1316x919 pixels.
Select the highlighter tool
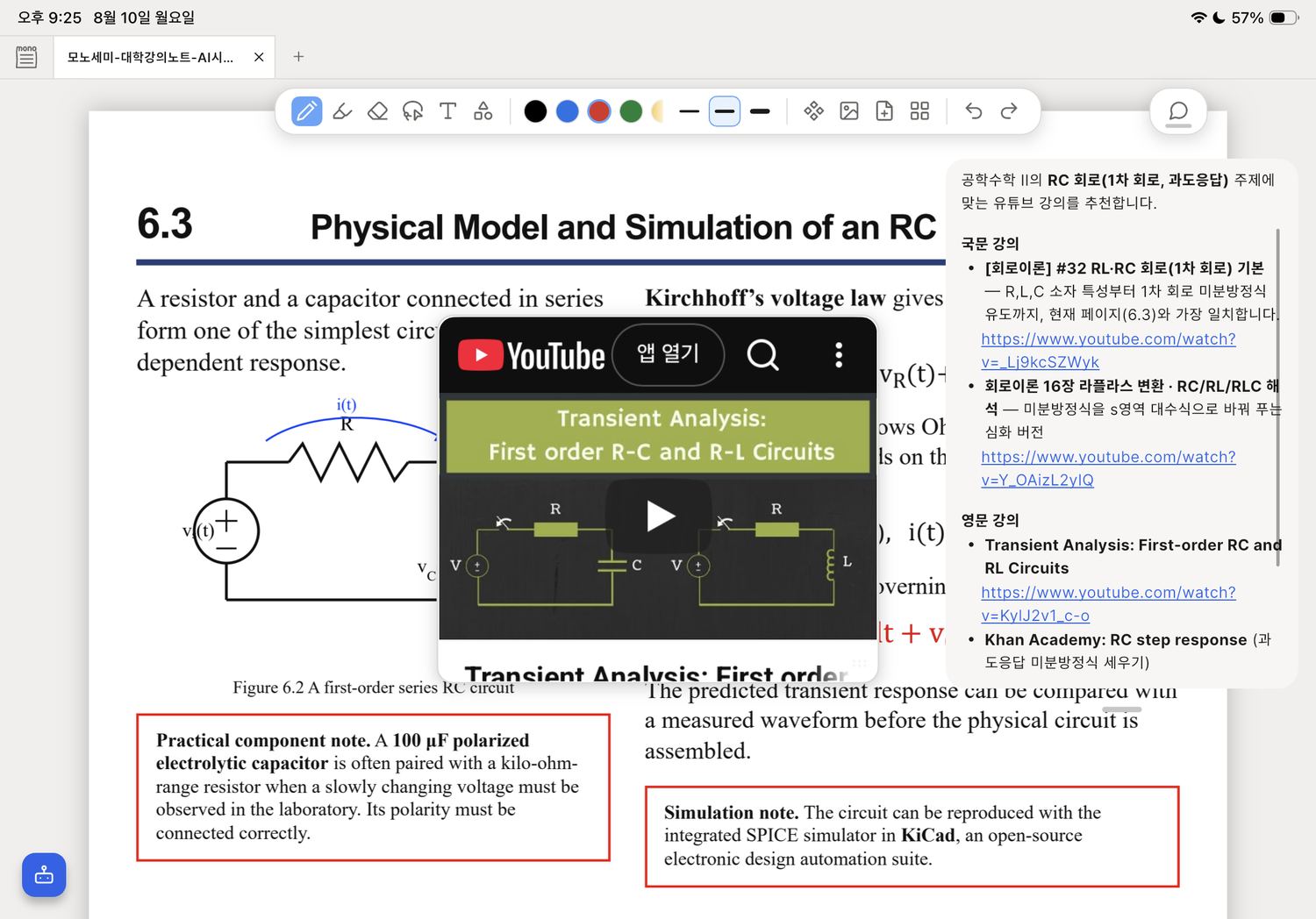pos(342,111)
